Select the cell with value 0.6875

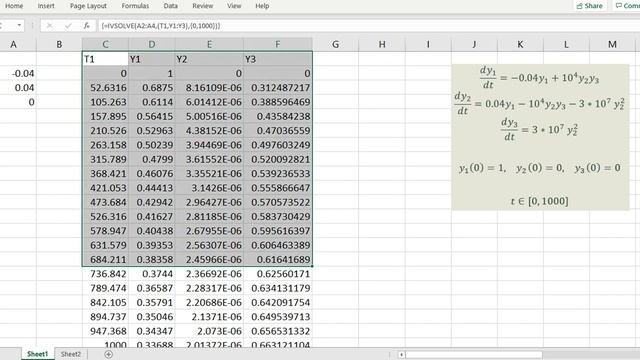[x=151, y=88]
